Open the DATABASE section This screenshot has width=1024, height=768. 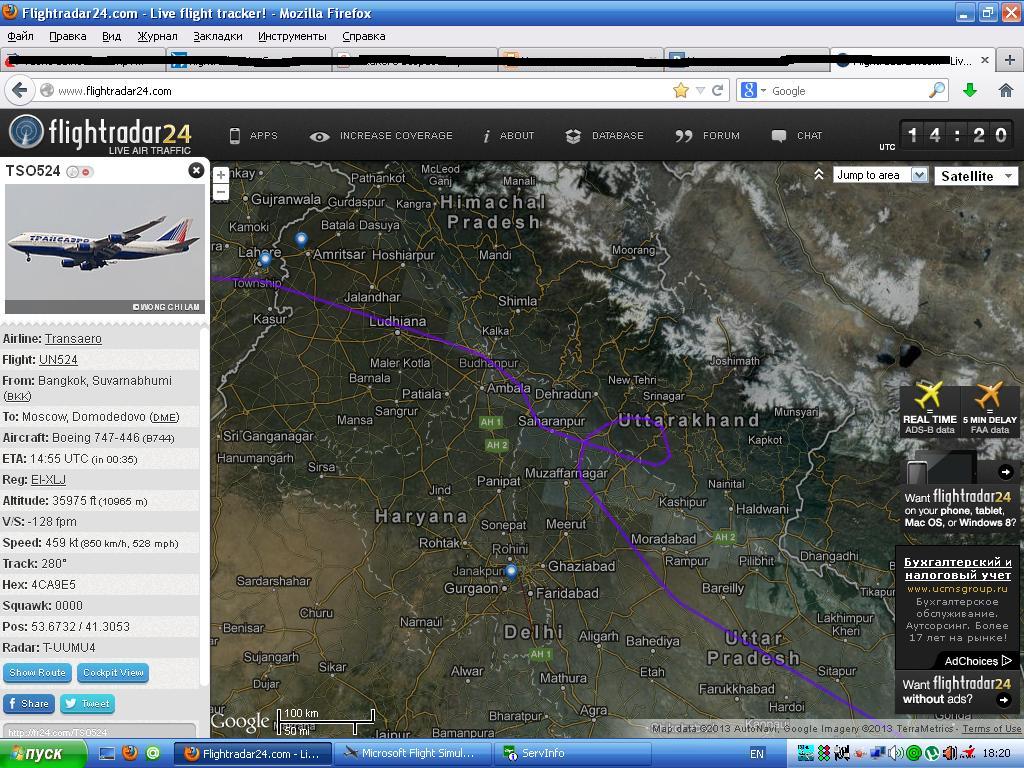click(x=604, y=136)
